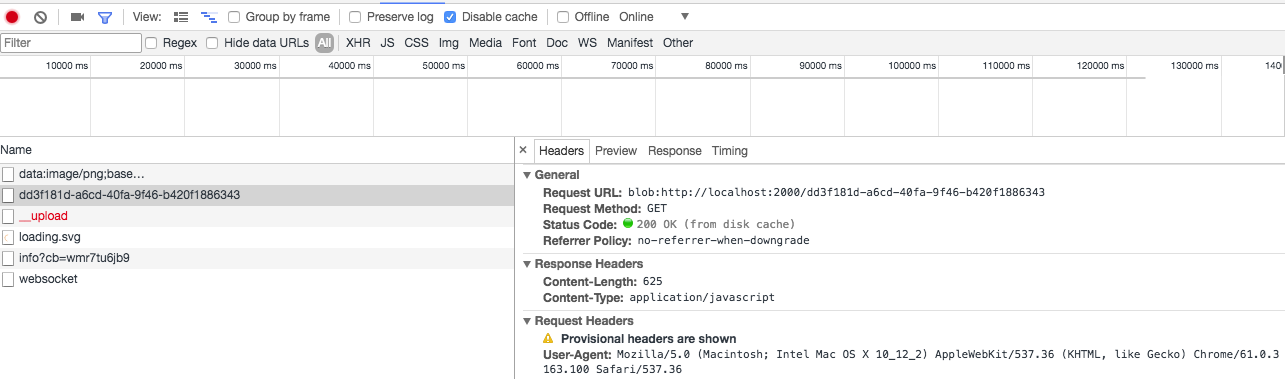1285x379 pixels.
Task: Switch to large request rows view
Action: (181, 17)
